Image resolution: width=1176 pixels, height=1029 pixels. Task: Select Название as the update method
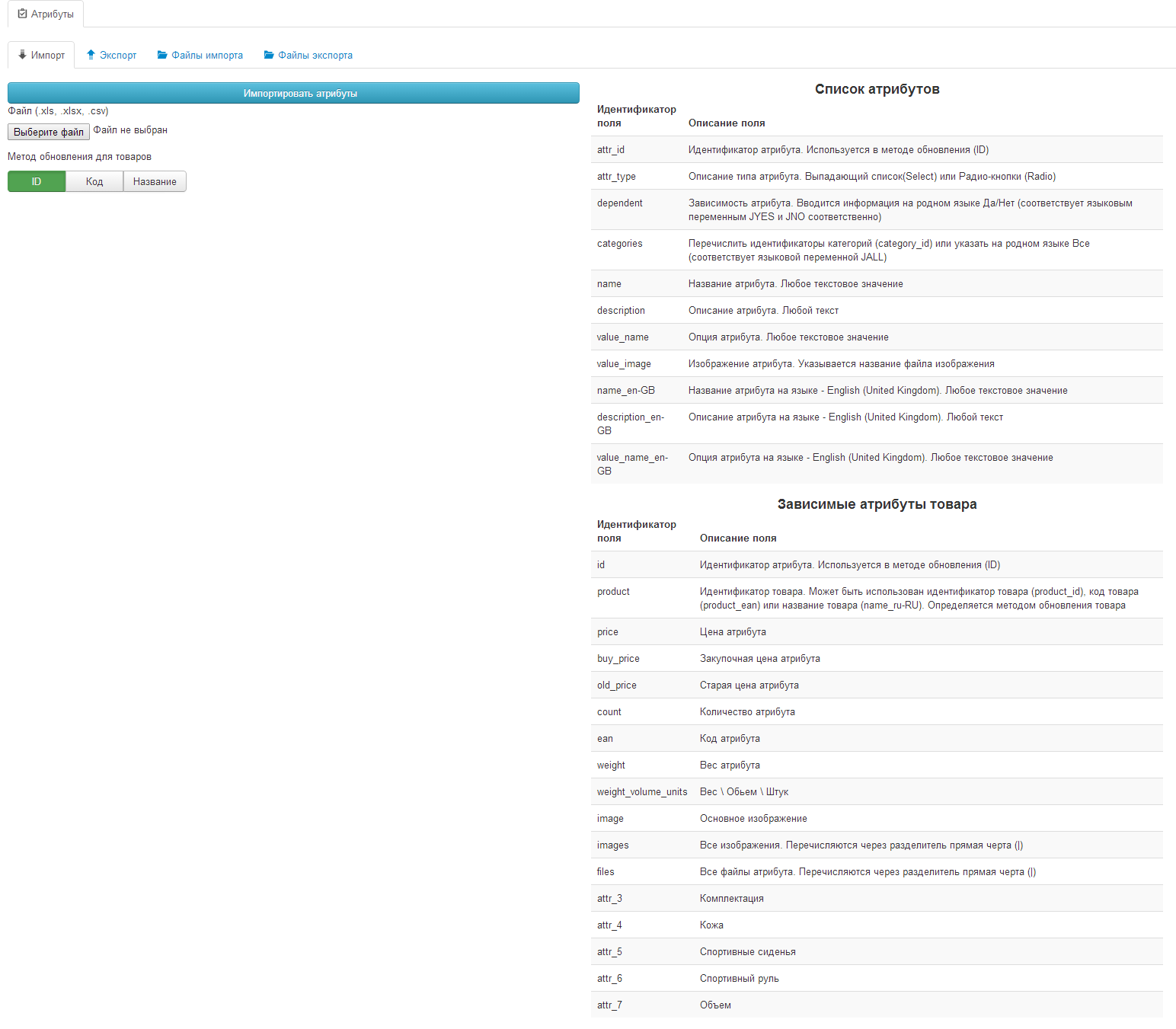(155, 181)
